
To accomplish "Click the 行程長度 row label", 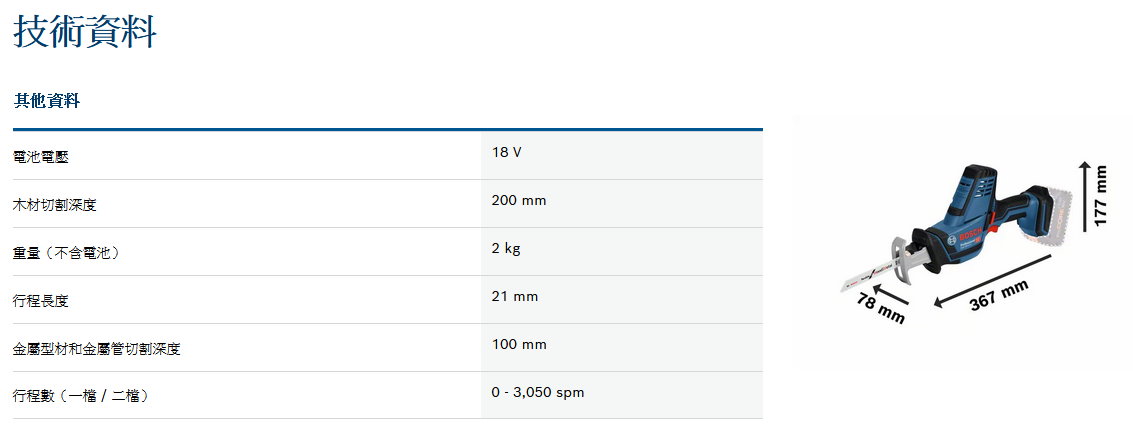I will point(41,301).
